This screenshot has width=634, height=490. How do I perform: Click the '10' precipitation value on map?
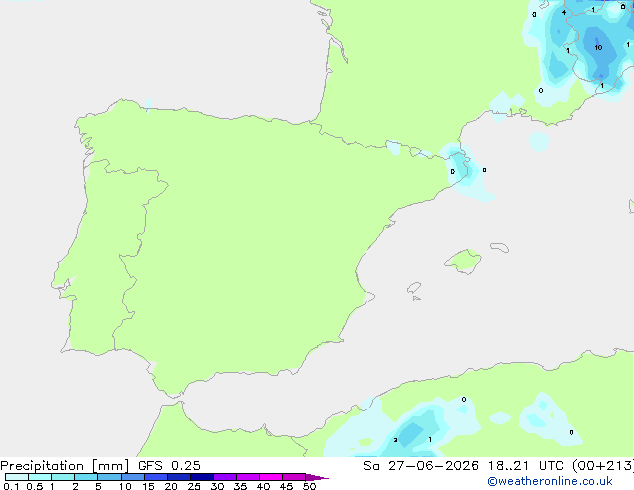tap(598, 48)
